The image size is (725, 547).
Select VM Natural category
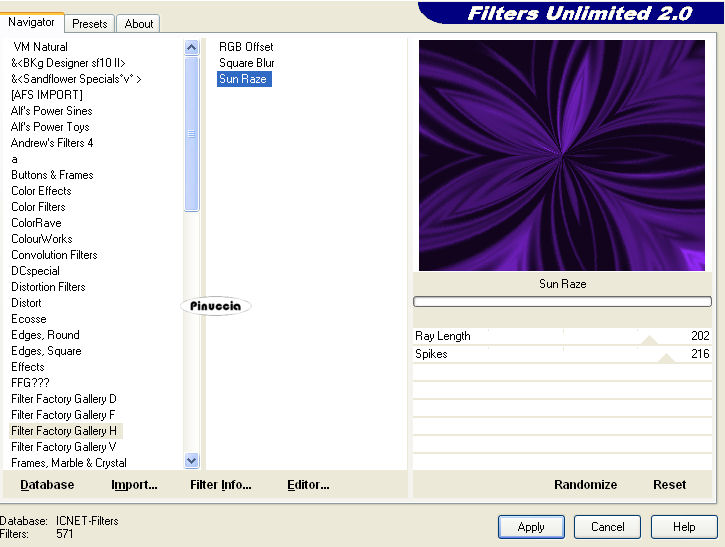41,47
